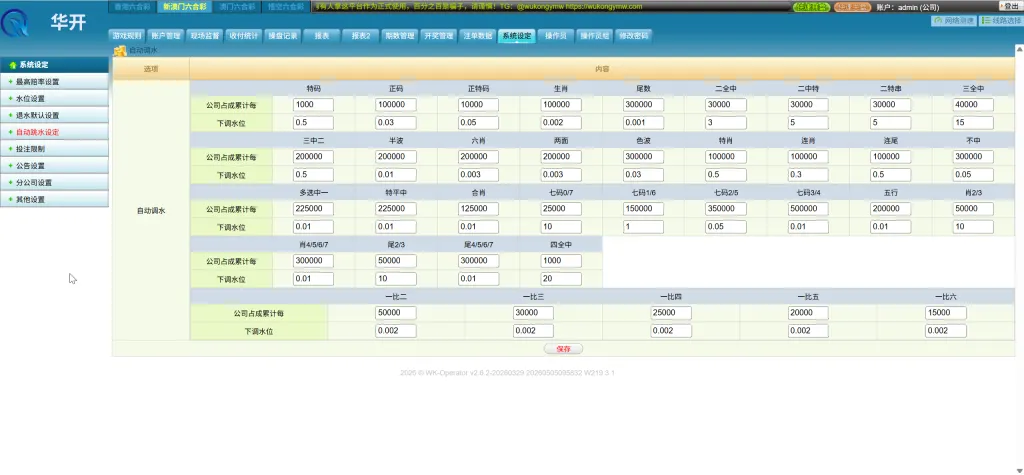This screenshot has height=475, width=1024.
Task: Click the 半波 下调水位 field
Action: click(396, 174)
